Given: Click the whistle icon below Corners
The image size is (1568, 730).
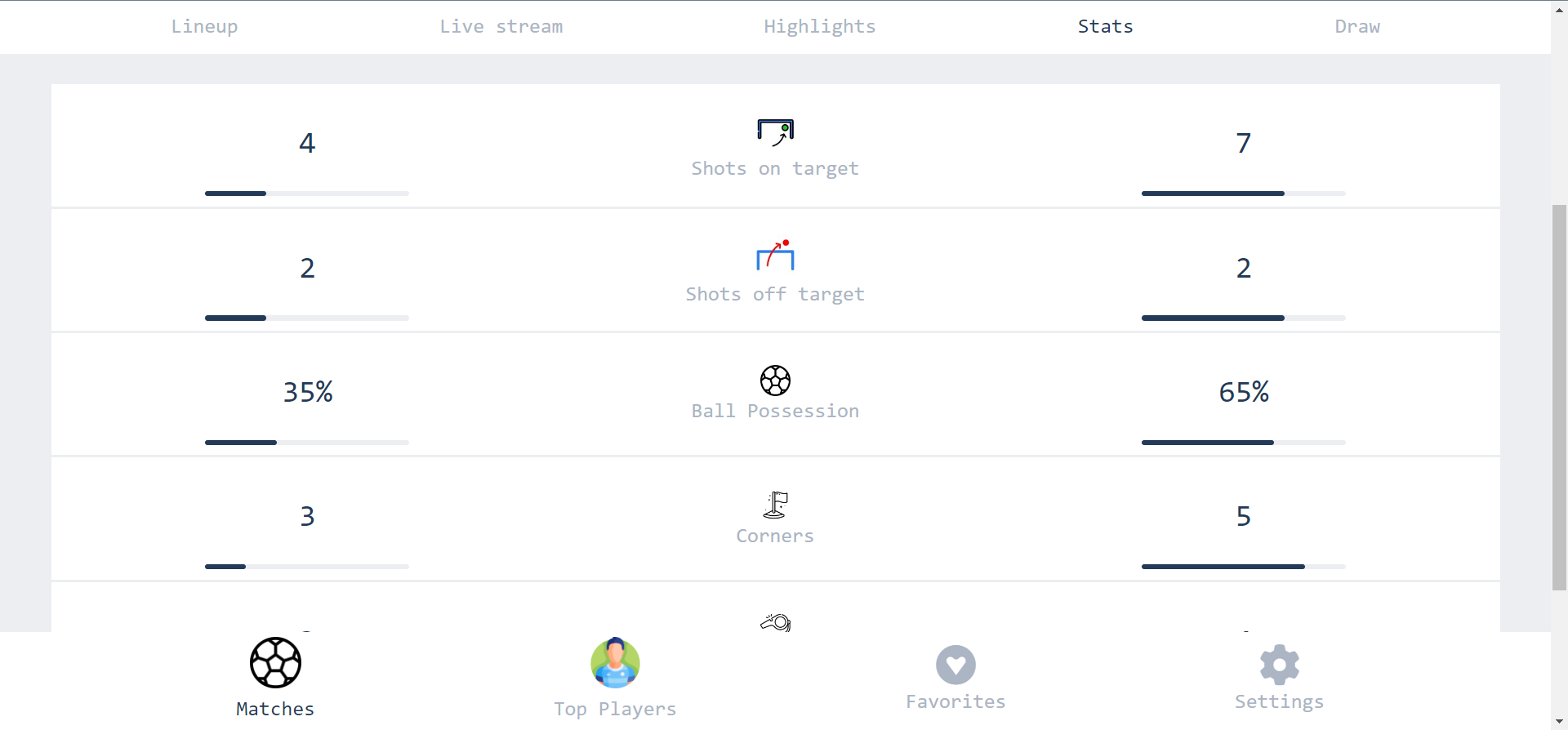Looking at the screenshot, I should click(x=775, y=623).
